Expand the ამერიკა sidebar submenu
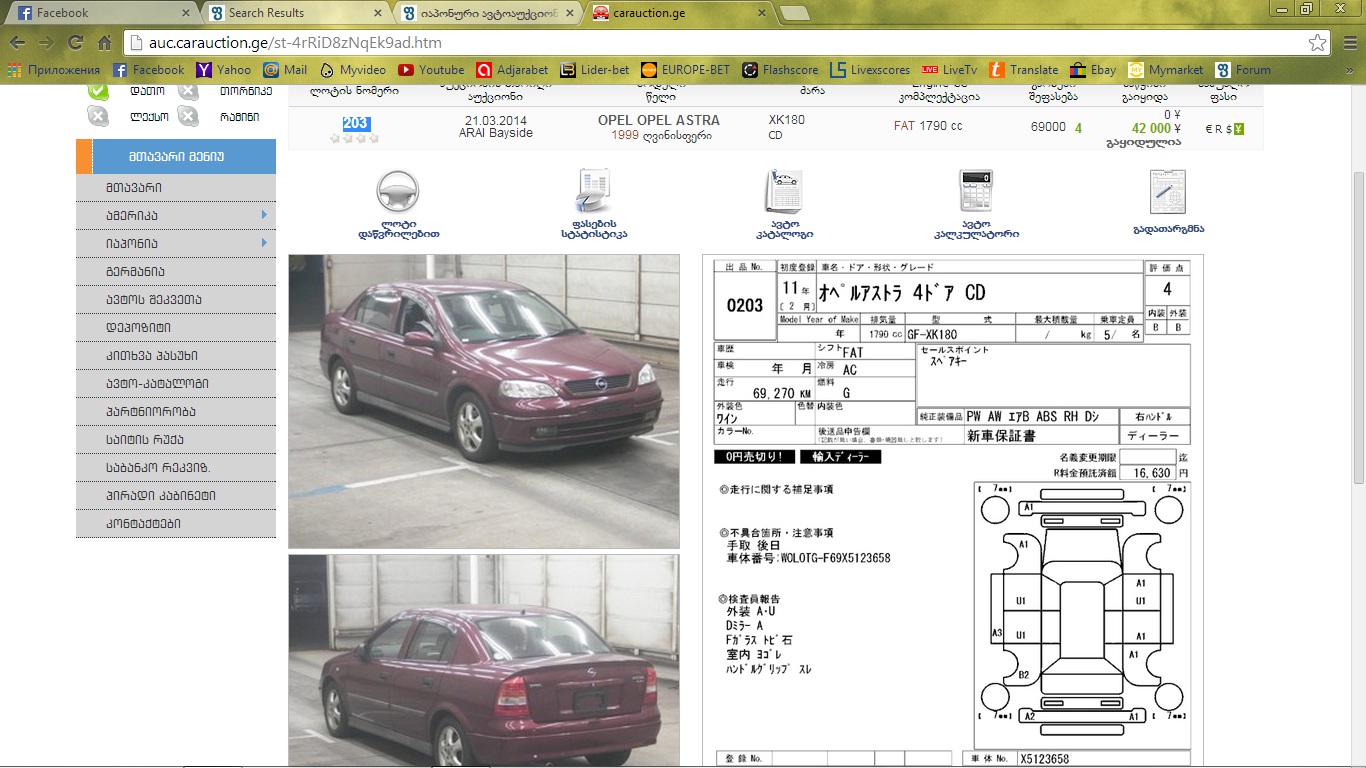The height and width of the screenshot is (768, 1366). (x=264, y=215)
